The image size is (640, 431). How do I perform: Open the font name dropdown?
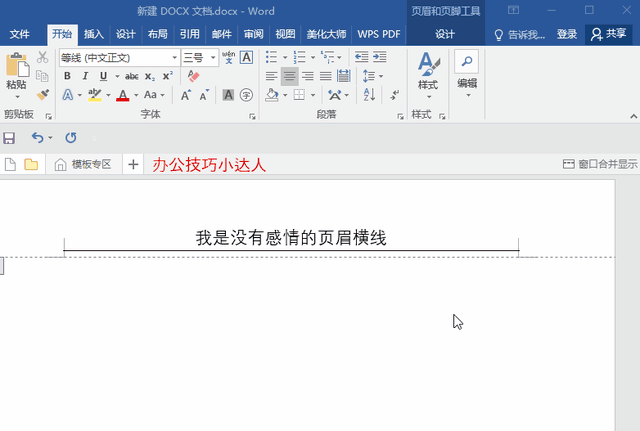pos(174,58)
